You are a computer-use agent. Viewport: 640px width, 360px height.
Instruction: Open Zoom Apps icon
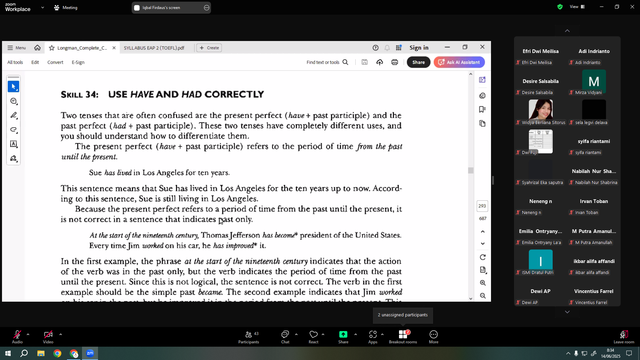[x=373, y=337]
